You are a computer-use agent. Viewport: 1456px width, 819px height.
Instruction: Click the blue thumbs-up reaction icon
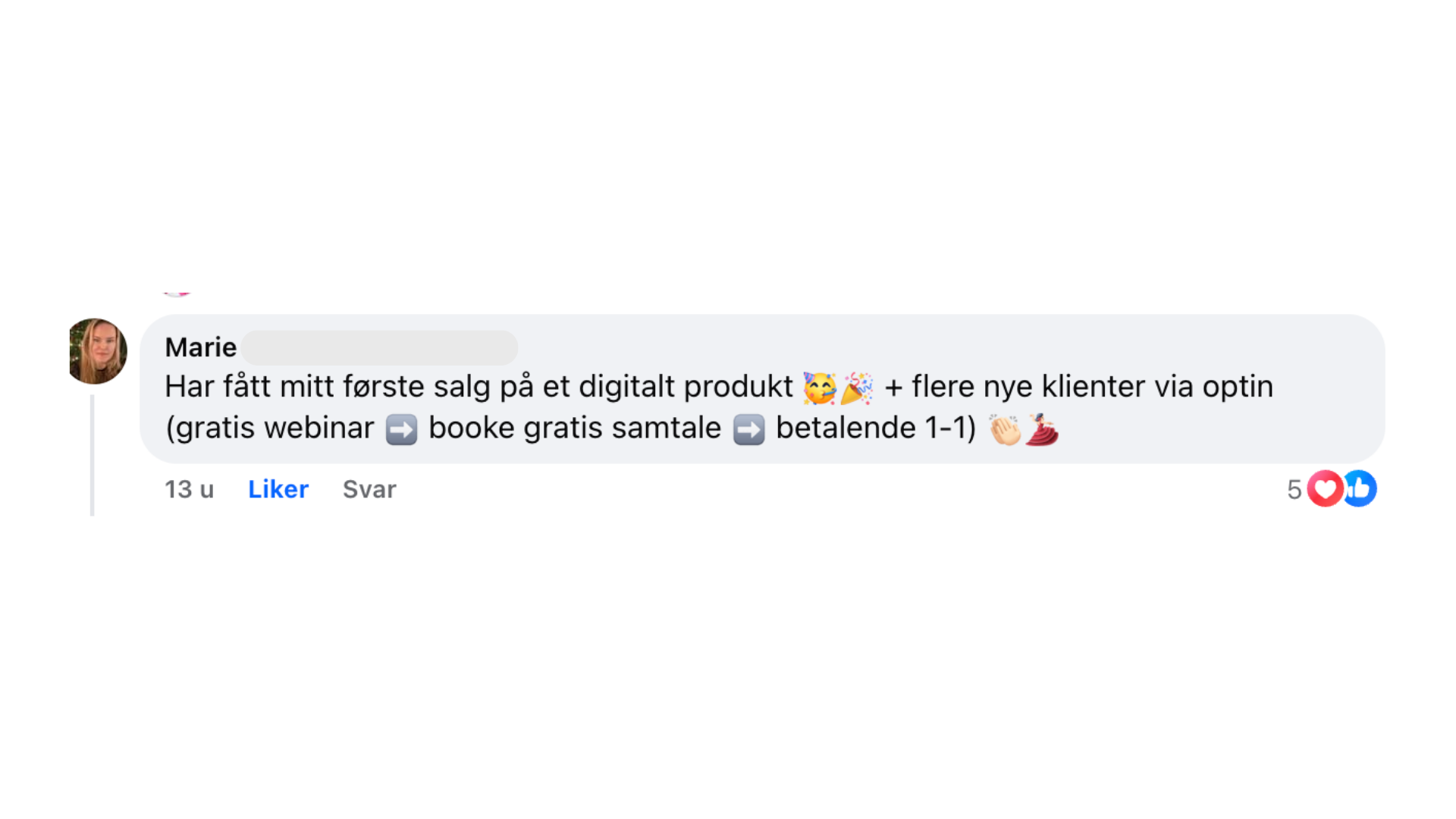pyautogui.click(x=1361, y=488)
